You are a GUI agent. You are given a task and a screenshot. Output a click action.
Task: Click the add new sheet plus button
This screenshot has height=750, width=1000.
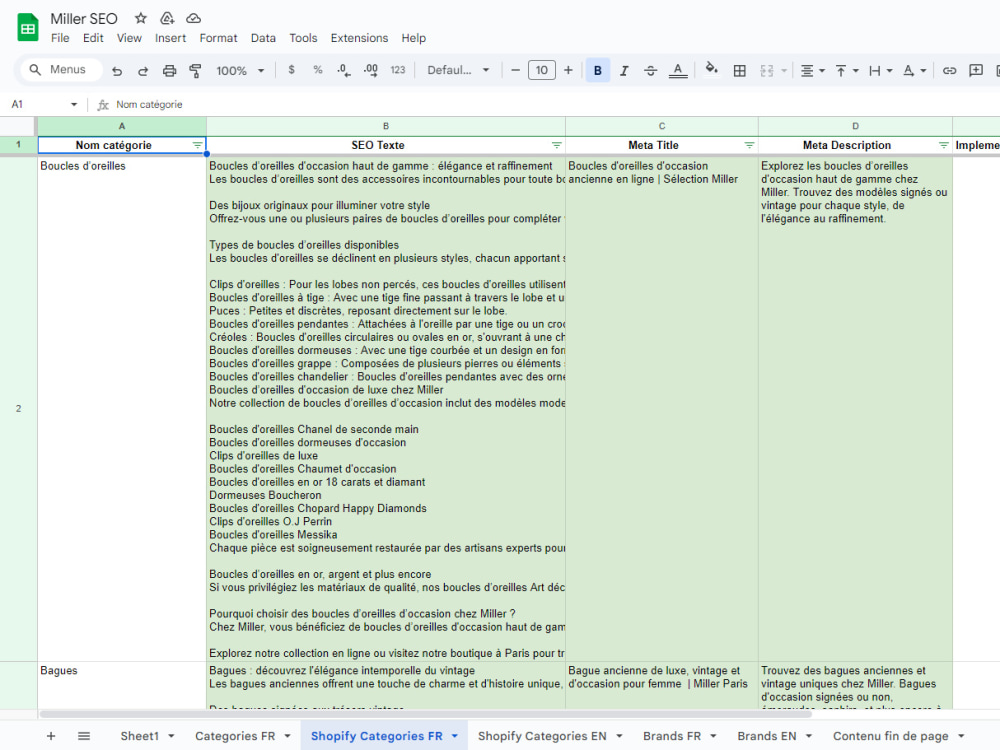pos(51,736)
